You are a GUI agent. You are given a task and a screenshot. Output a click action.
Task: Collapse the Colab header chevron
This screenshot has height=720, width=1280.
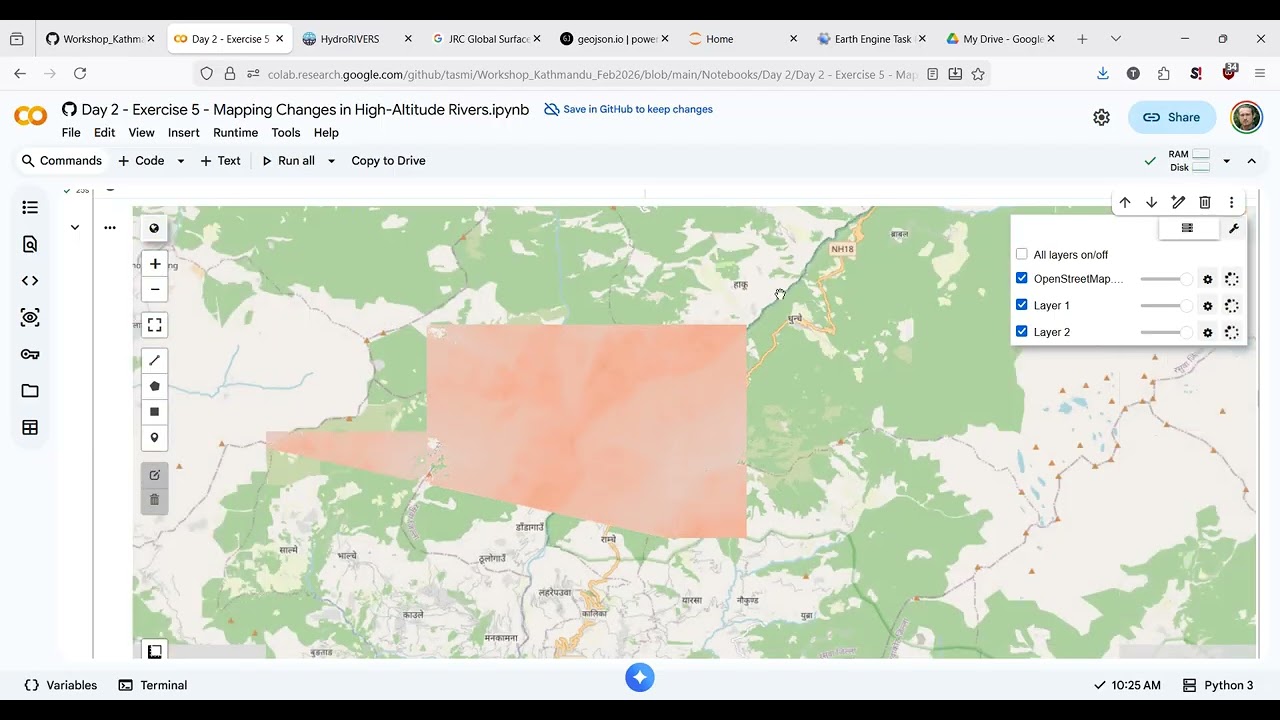pos(1251,161)
